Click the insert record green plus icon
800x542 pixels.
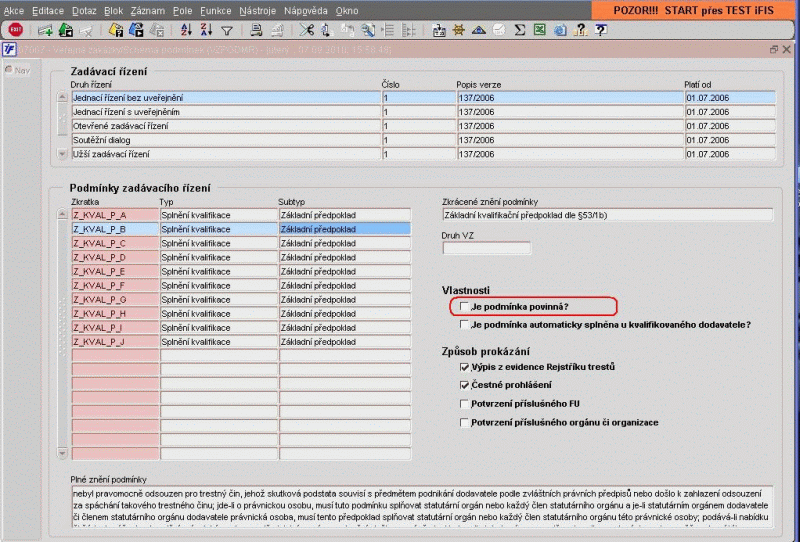[x=45, y=30]
